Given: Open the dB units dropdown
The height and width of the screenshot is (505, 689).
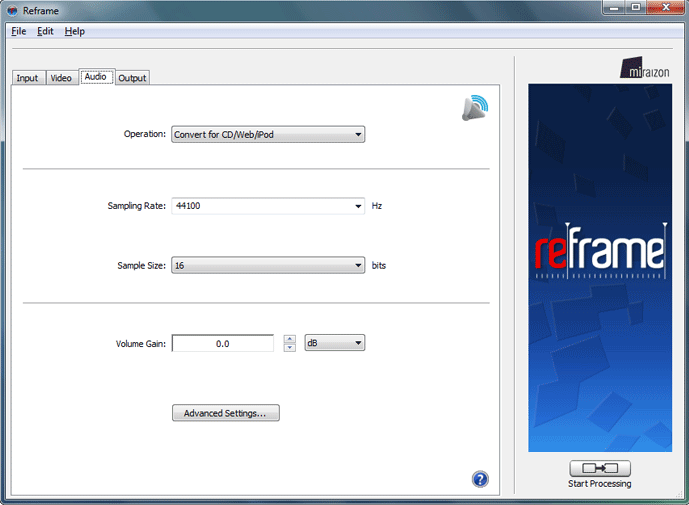Looking at the screenshot, I should 334,343.
